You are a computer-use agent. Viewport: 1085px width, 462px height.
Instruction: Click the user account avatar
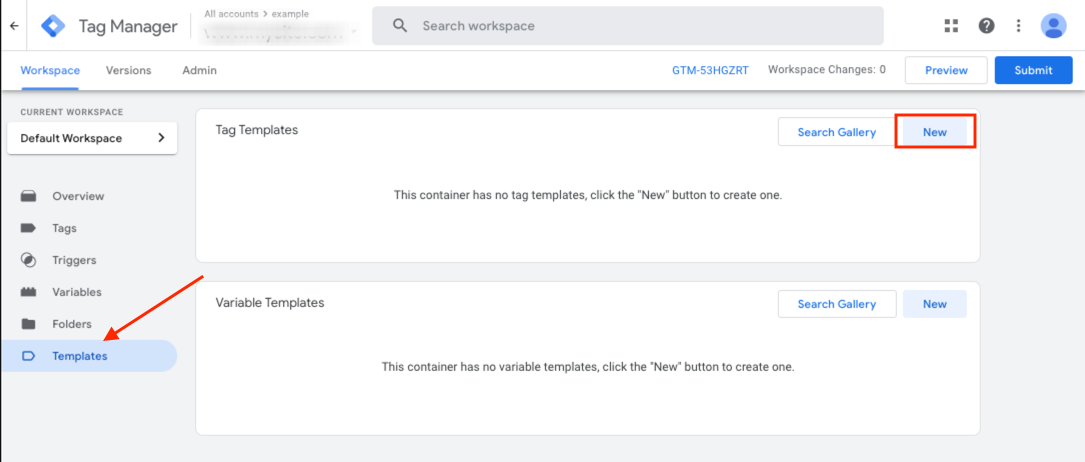[x=1053, y=26]
